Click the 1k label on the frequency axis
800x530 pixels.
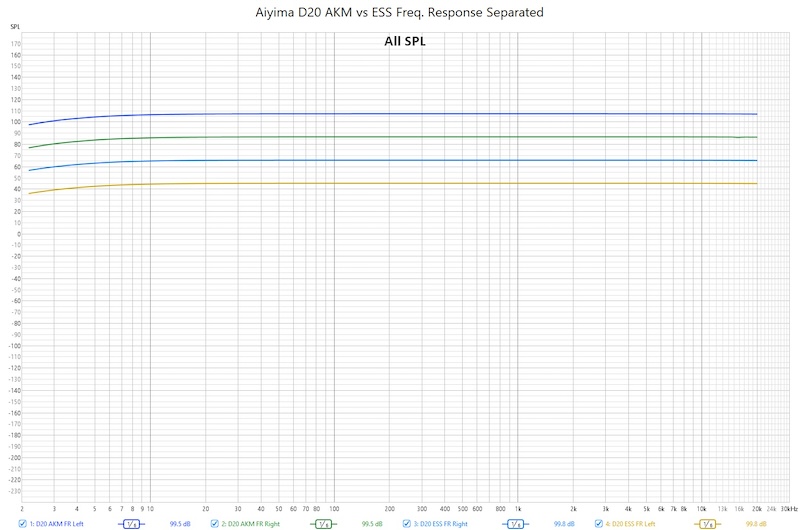517,509
